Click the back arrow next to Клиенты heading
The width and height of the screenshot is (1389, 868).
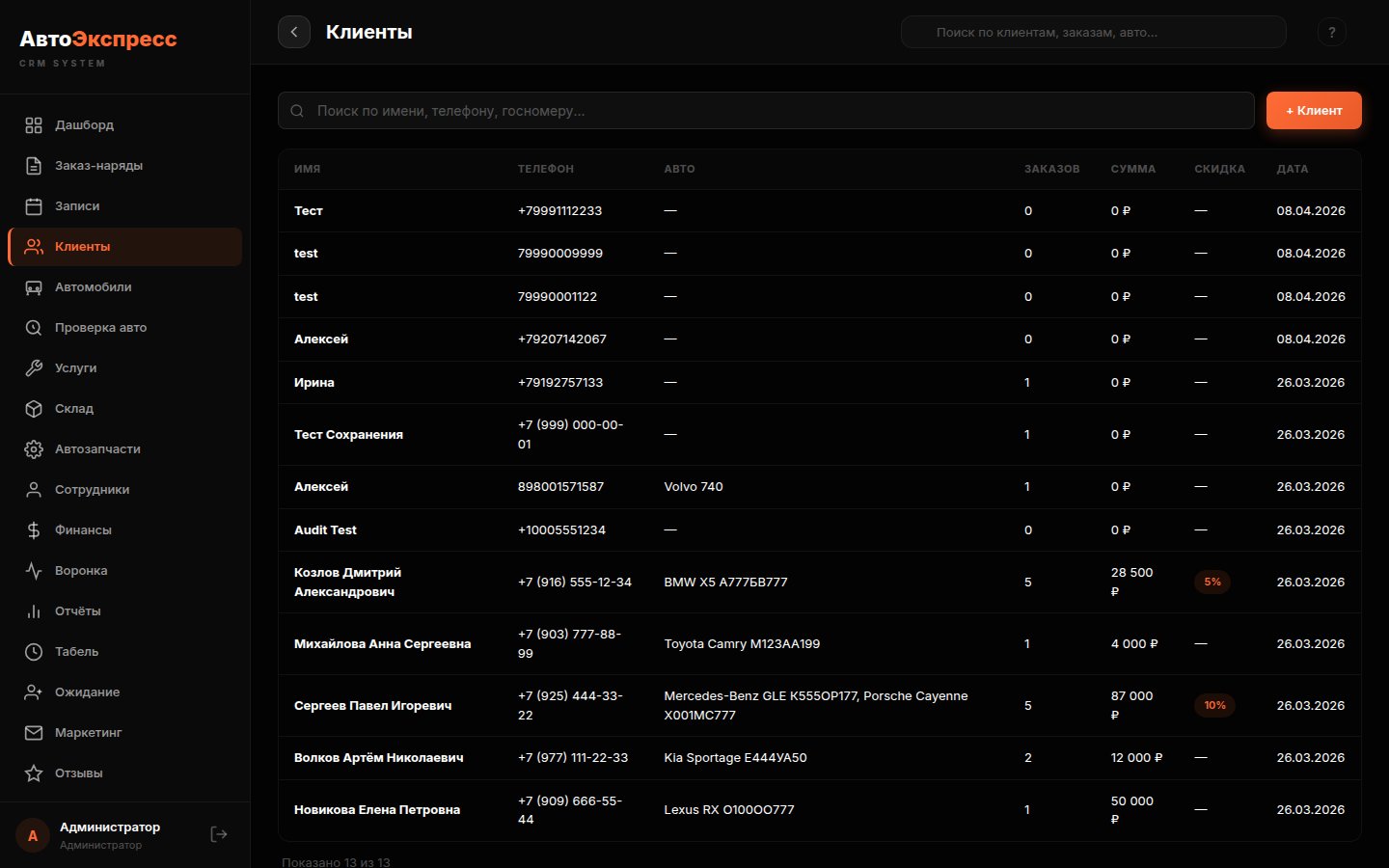point(294,32)
